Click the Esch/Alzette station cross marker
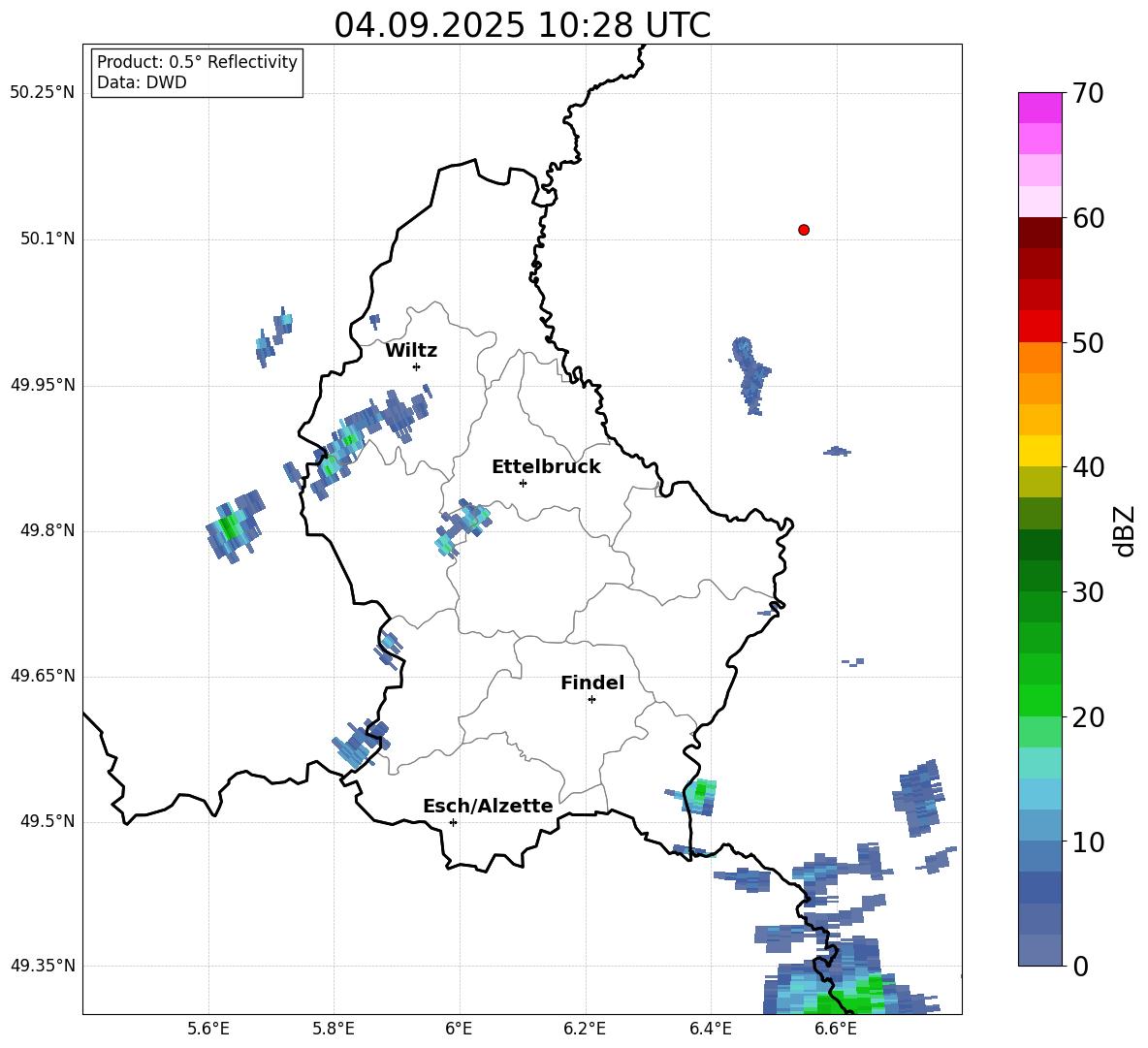The height and width of the screenshot is (1048, 1148). 453,822
